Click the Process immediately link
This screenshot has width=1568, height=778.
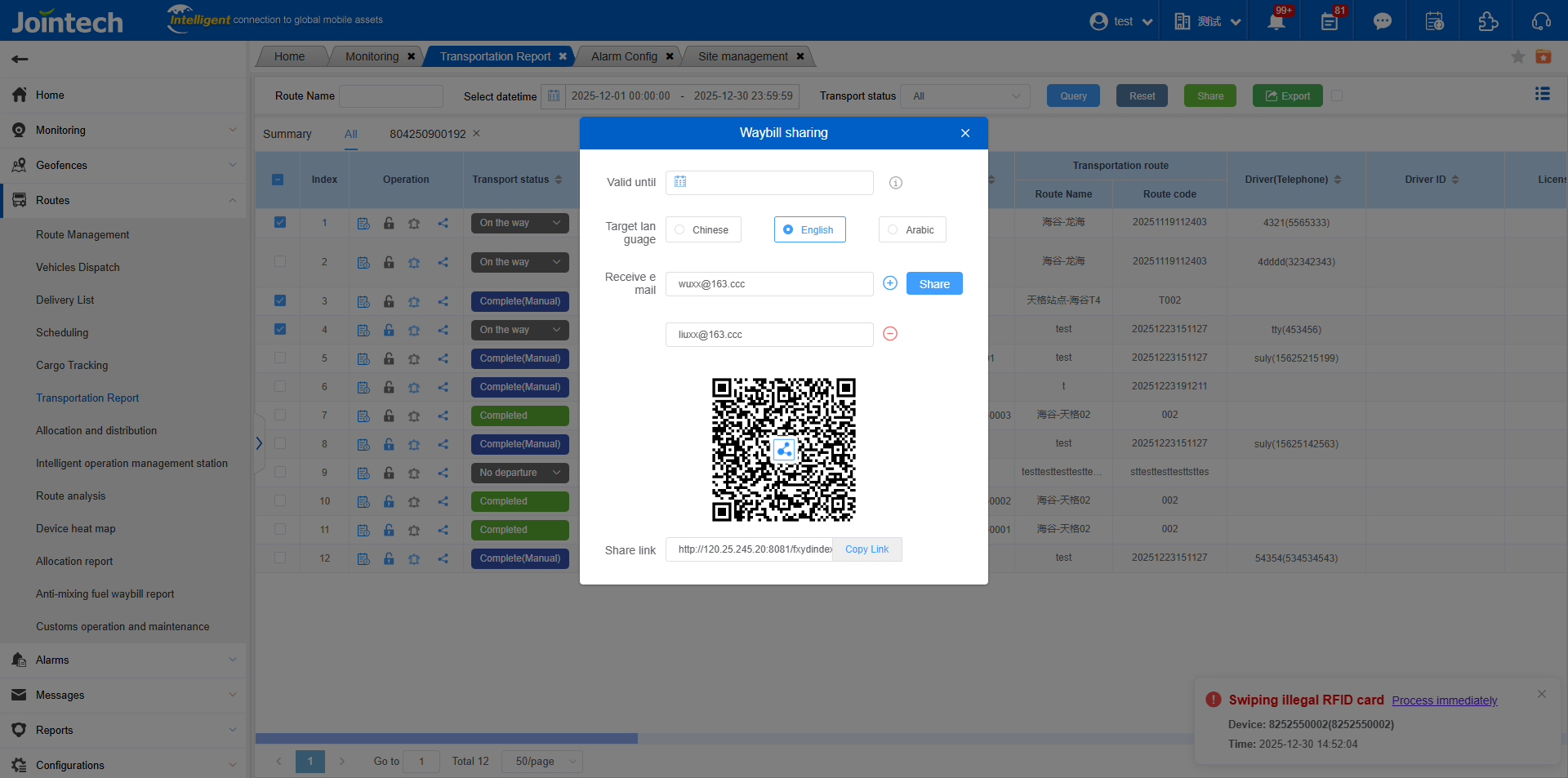[x=1444, y=700]
